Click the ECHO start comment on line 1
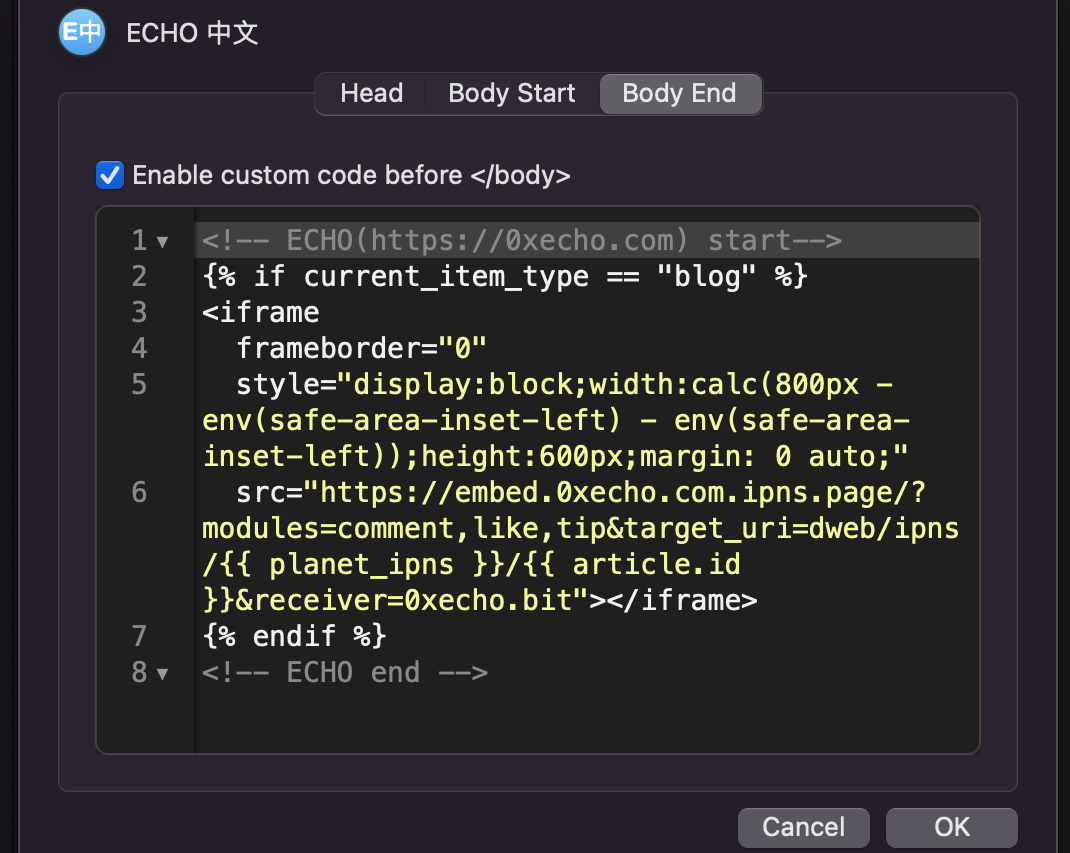 click(522, 240)
